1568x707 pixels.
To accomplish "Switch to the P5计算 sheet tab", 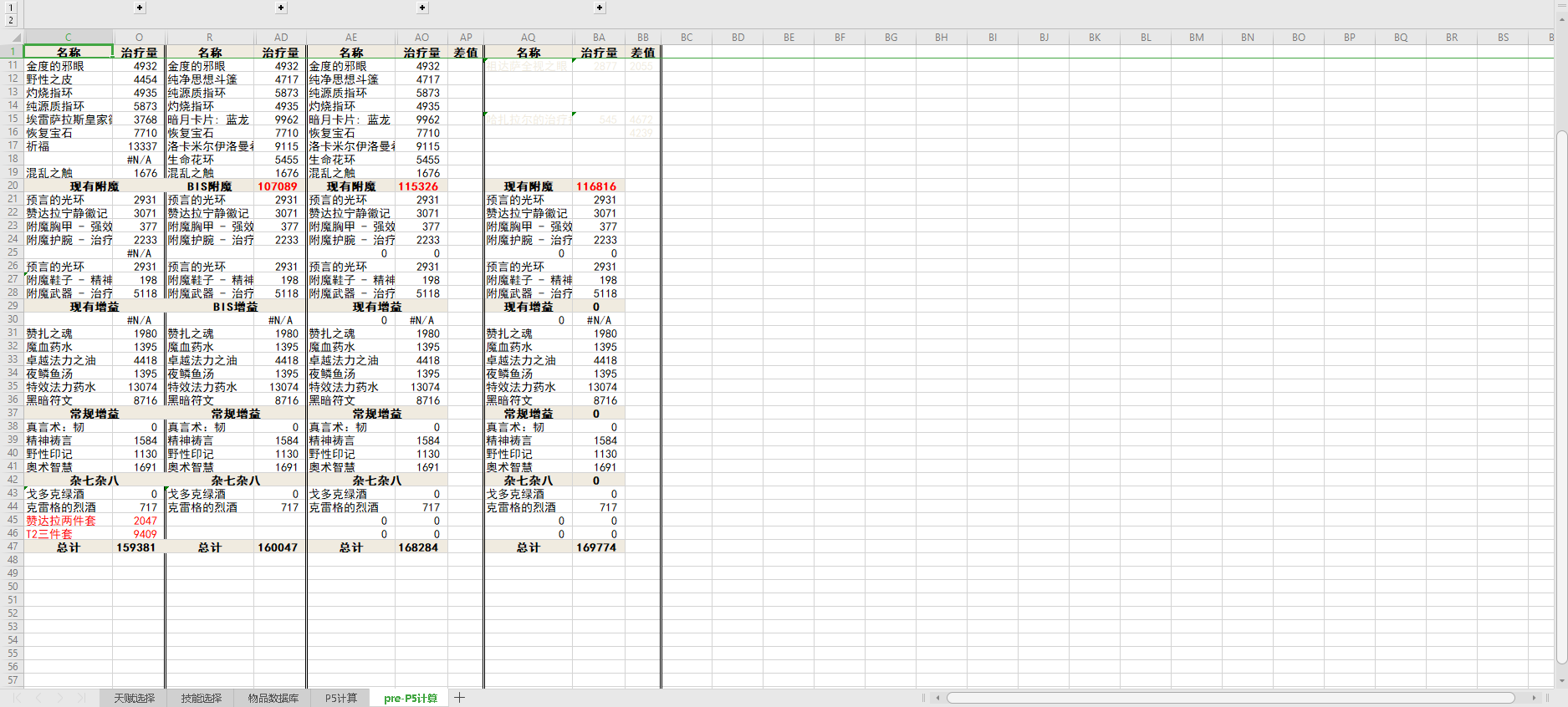I will (340, 698).
